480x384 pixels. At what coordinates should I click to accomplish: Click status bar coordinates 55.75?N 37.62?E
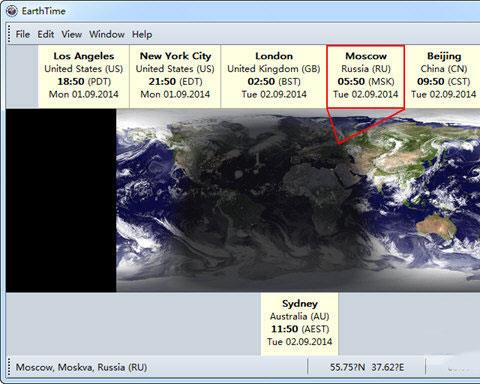367,368
